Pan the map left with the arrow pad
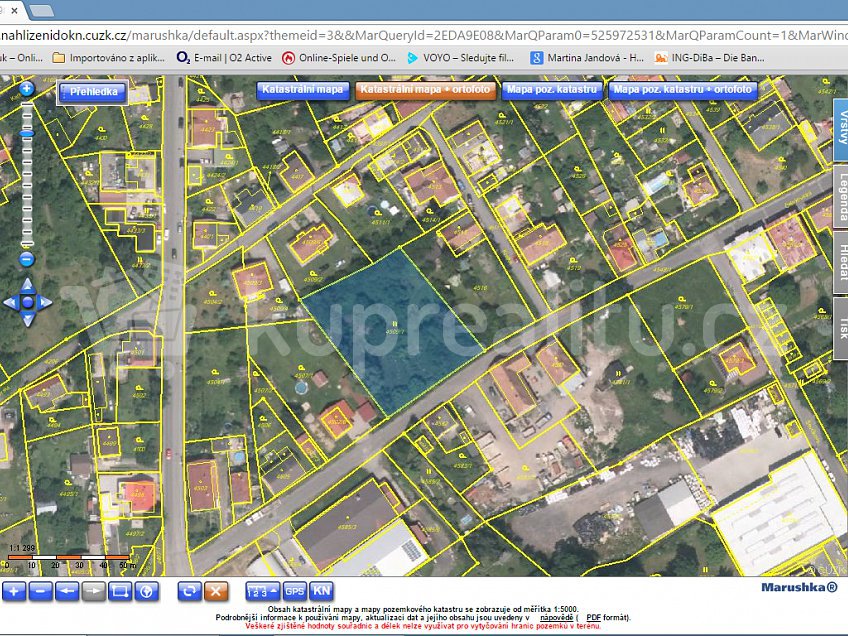This screenshot has width=848, height=636. pyautogui.click(x=10, y=302)
